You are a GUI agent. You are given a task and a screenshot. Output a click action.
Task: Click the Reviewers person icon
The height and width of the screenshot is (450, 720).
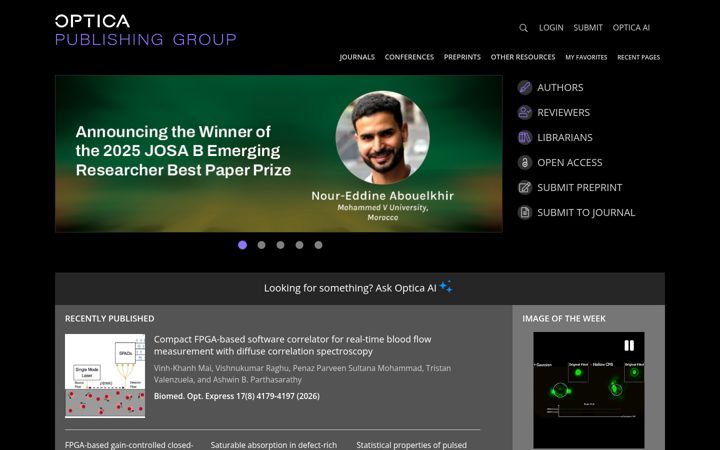click(x=525, y=112)
